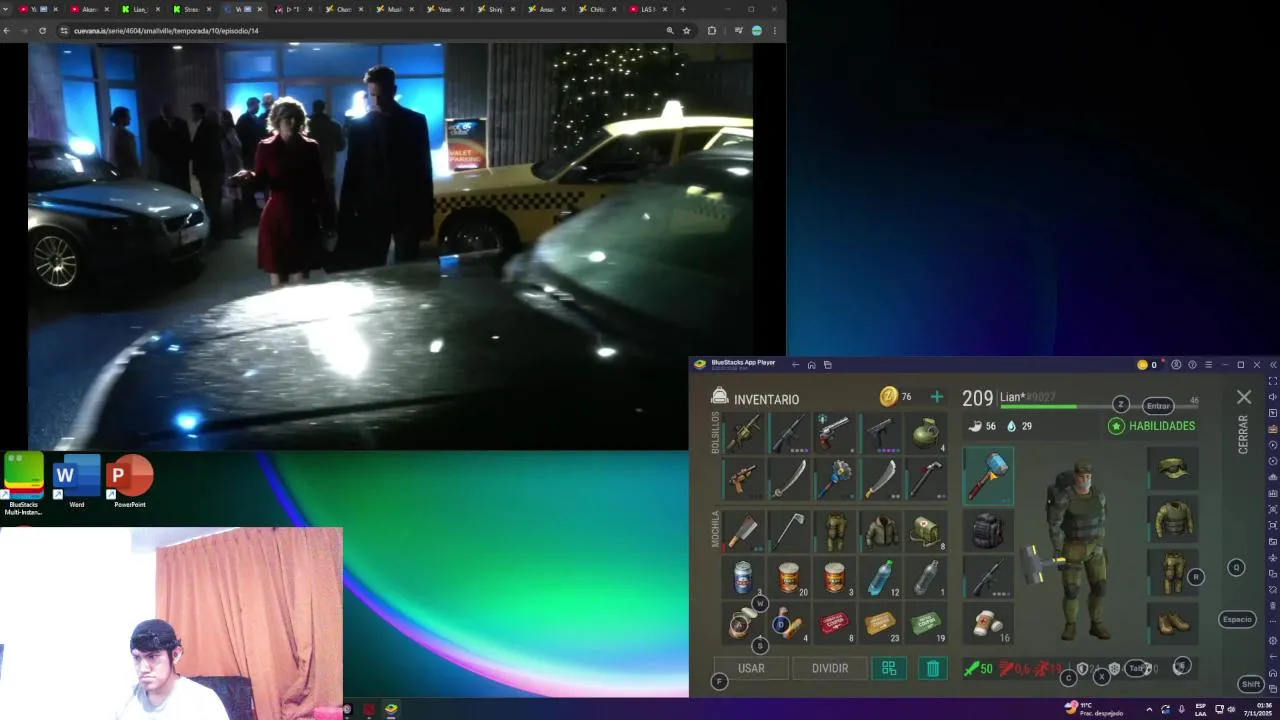Select the meat cleaver in the backpack
Viewport: 1280px width, 720px height.
pos(743,532)
